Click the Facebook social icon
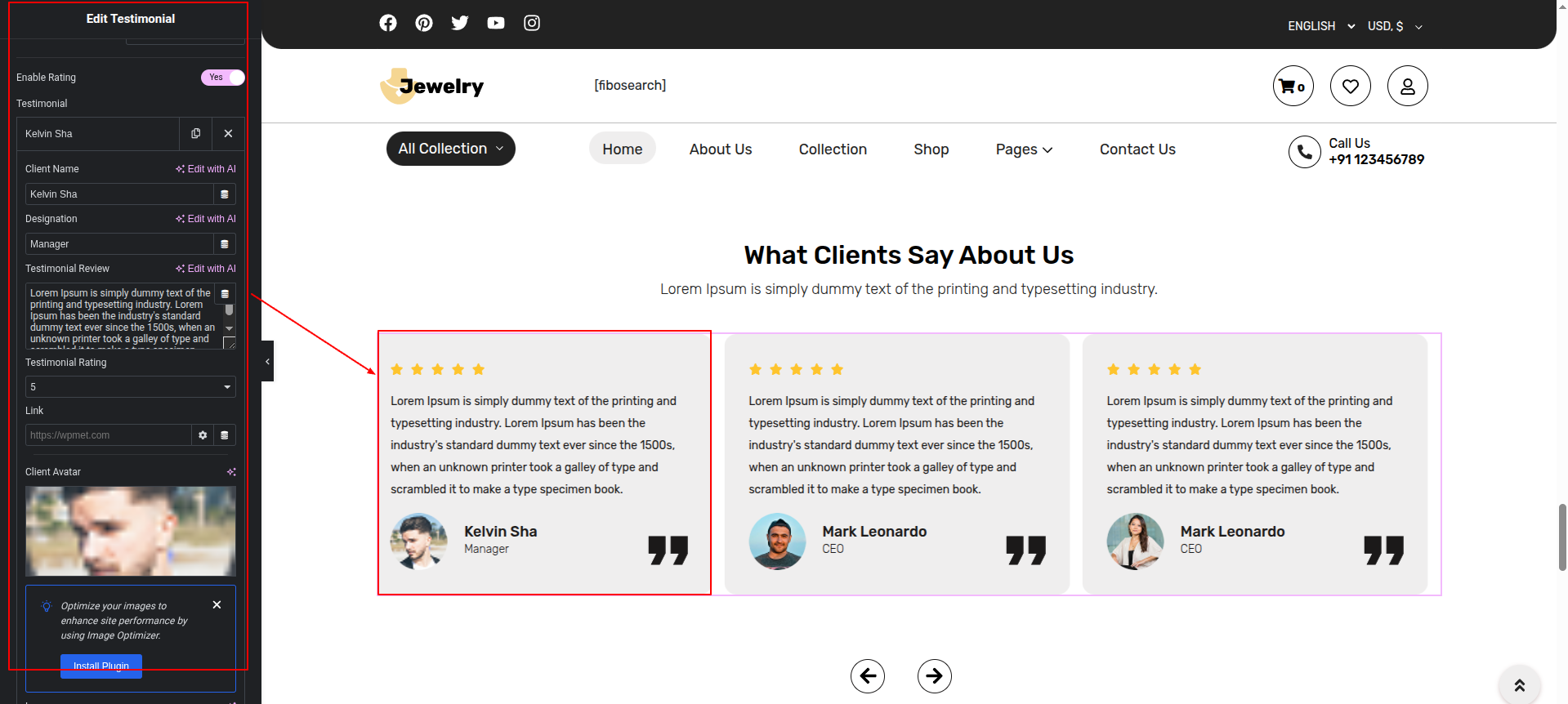Screen dimensions: 1568x704 coord(388,23)
